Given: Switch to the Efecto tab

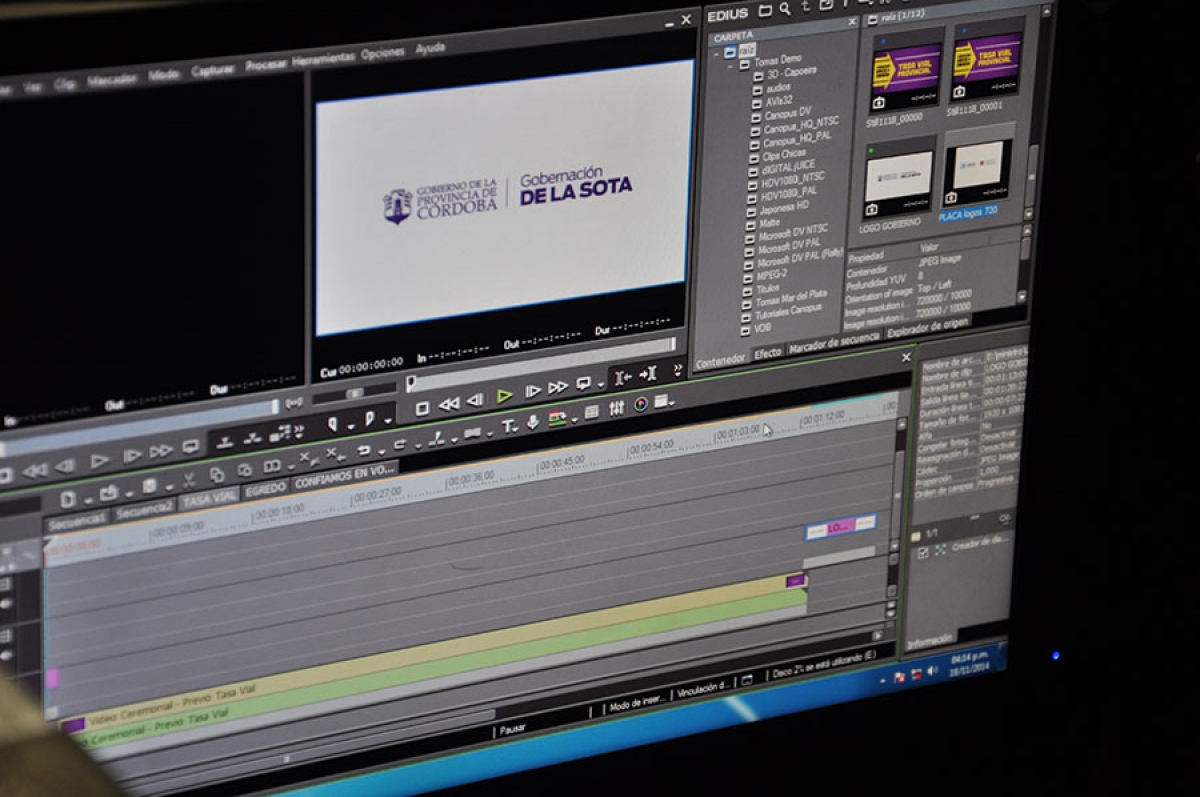Looking at the screenshot, I should tap(767, 353).
